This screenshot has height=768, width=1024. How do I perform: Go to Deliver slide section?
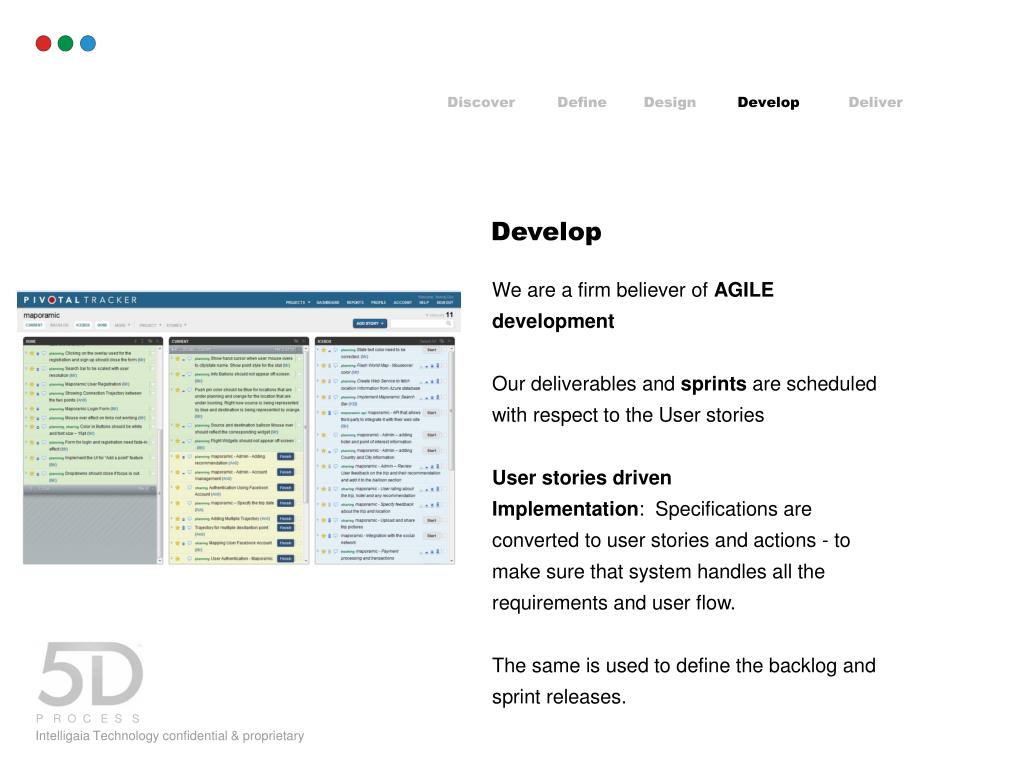point(875,102)
